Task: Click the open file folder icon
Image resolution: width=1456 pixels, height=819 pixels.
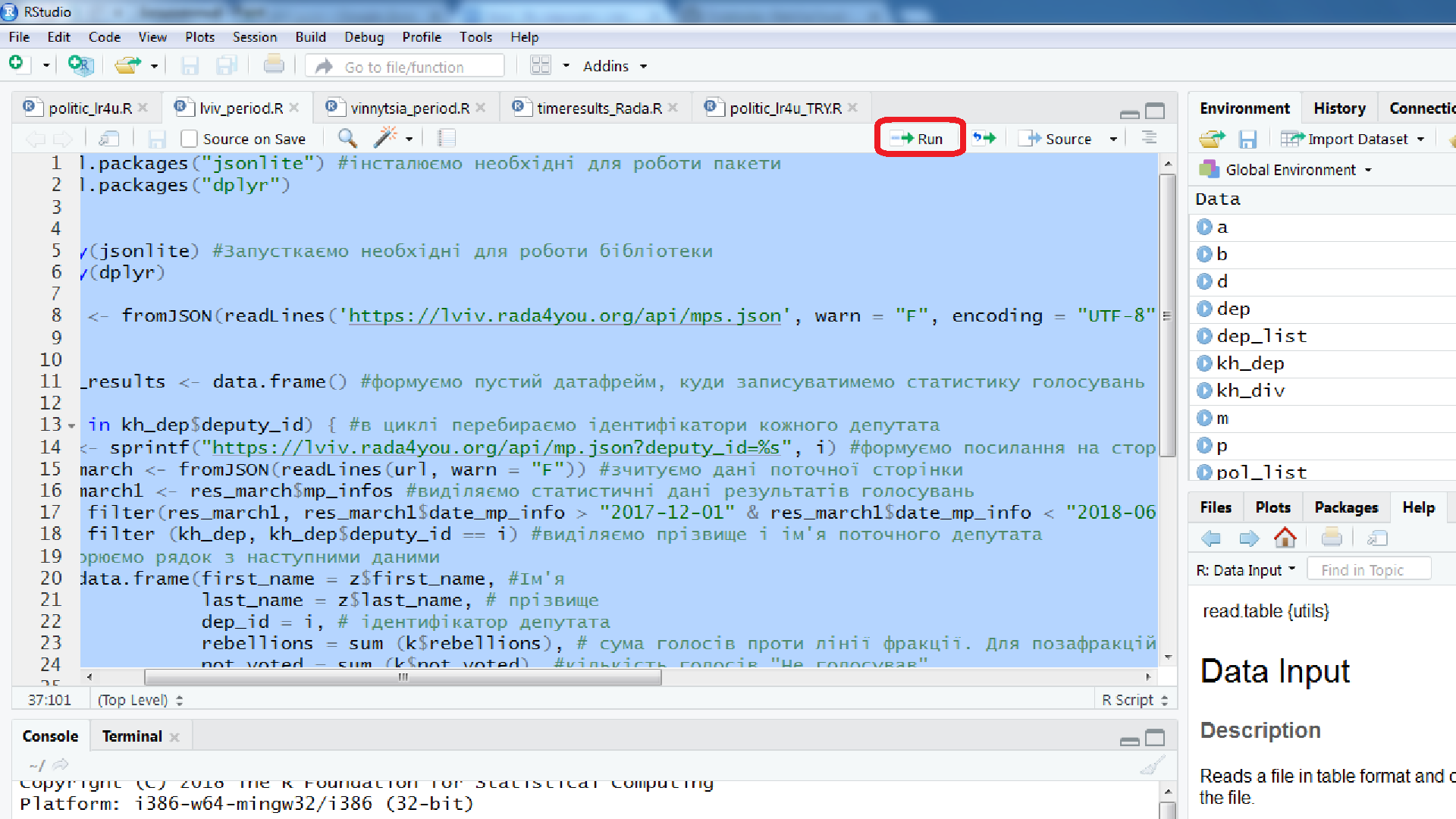Action: coord(127,66)
